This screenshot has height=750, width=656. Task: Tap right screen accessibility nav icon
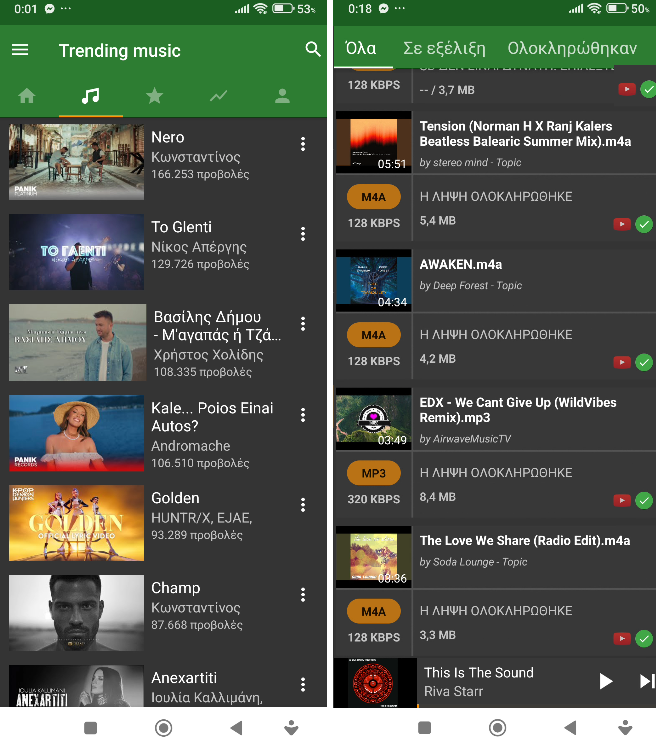(x=625, y=728)
